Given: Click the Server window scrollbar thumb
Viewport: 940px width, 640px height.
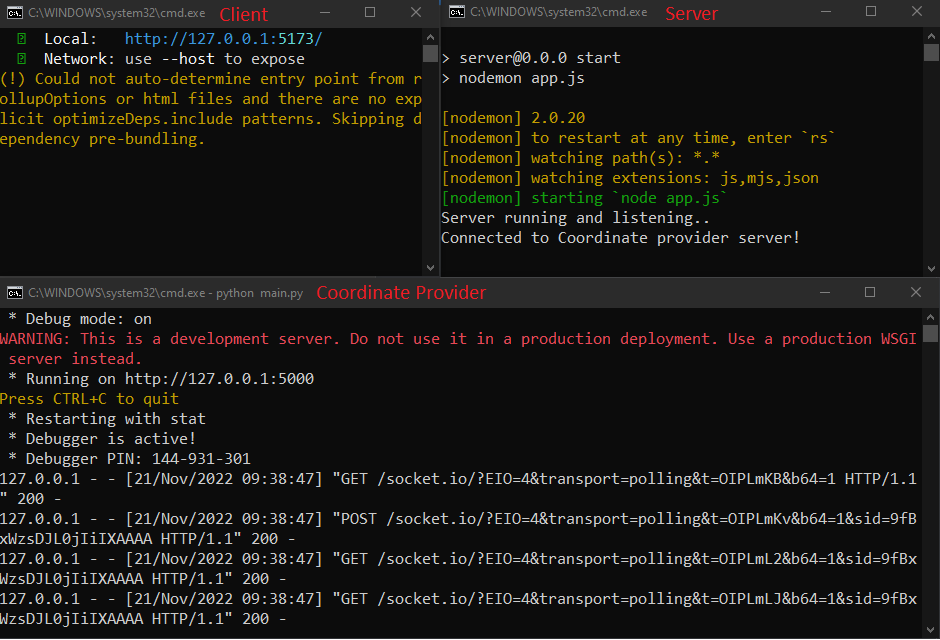Looking at the screenshot, I should [x=931, y=53].
